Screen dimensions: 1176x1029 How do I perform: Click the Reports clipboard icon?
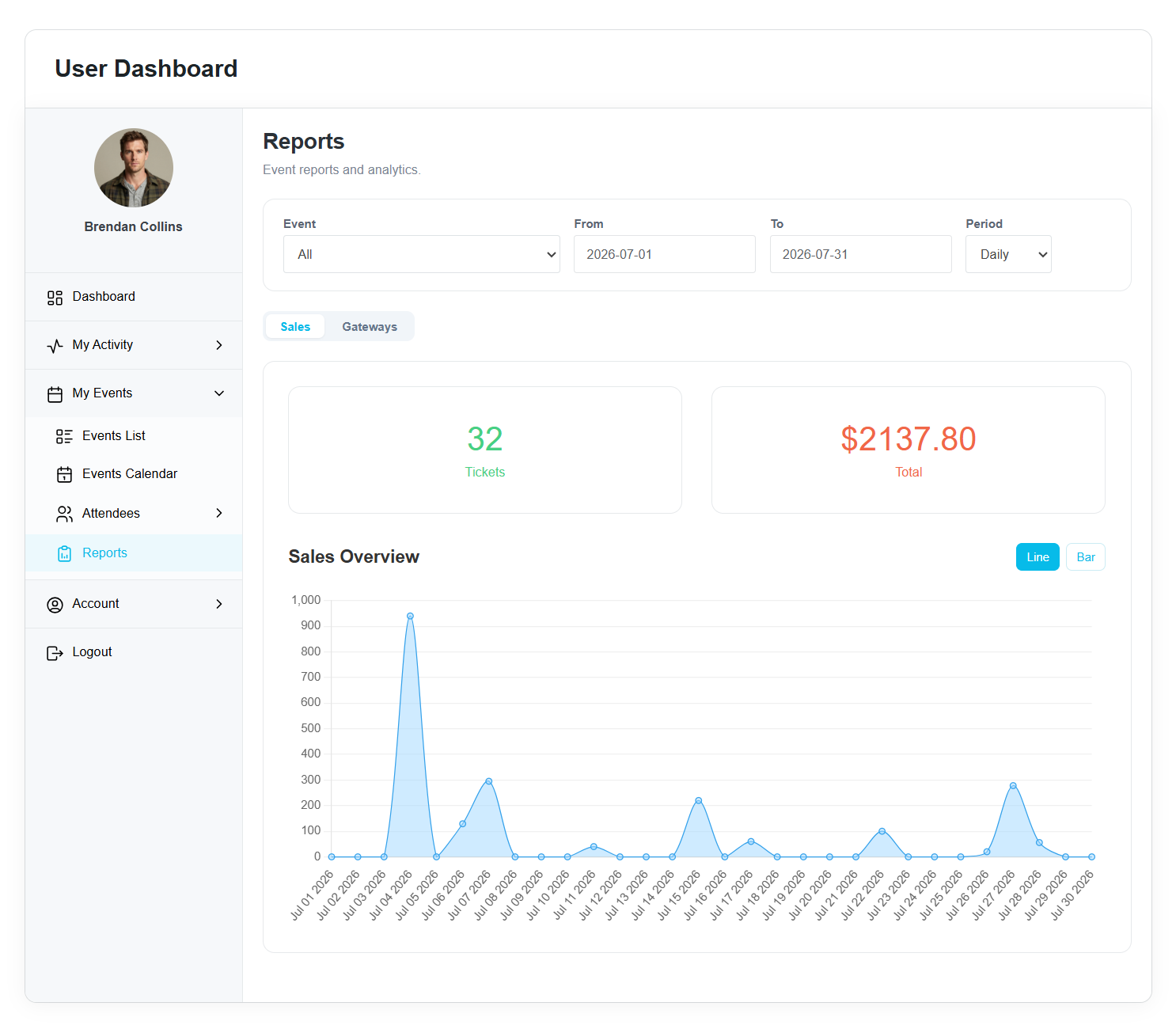(64, 553)
